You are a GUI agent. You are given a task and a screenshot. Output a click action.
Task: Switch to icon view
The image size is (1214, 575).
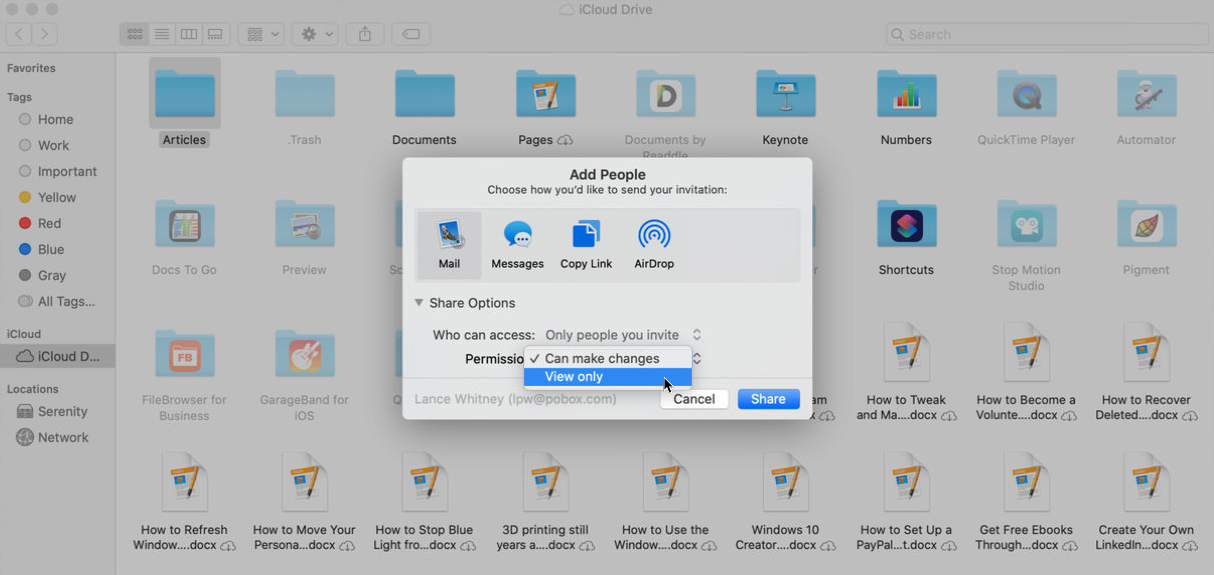(x=134, y=34)
